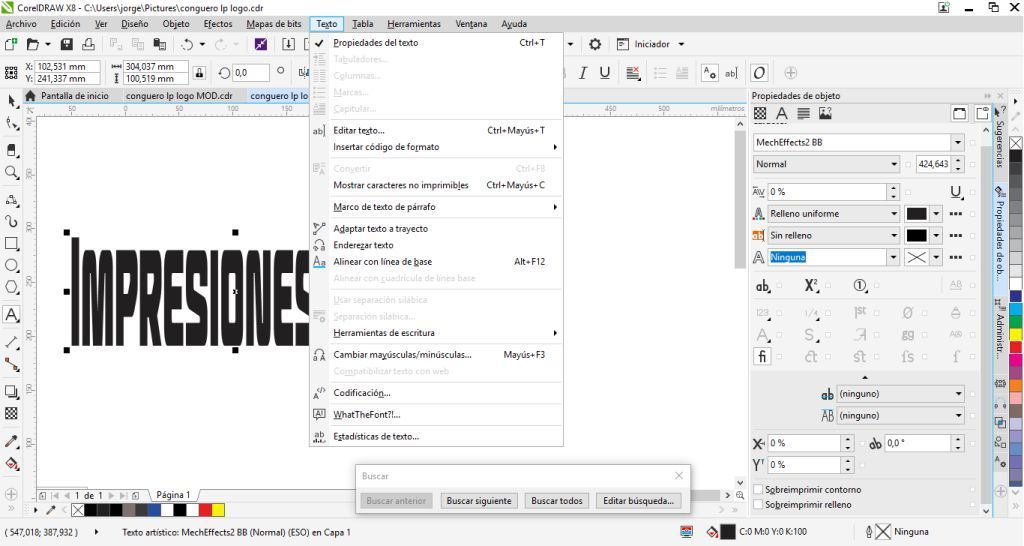Open the uppercase AB (ninguno) dropdown
Viewport: 1024px width, 546px height.
pos(958,415)
